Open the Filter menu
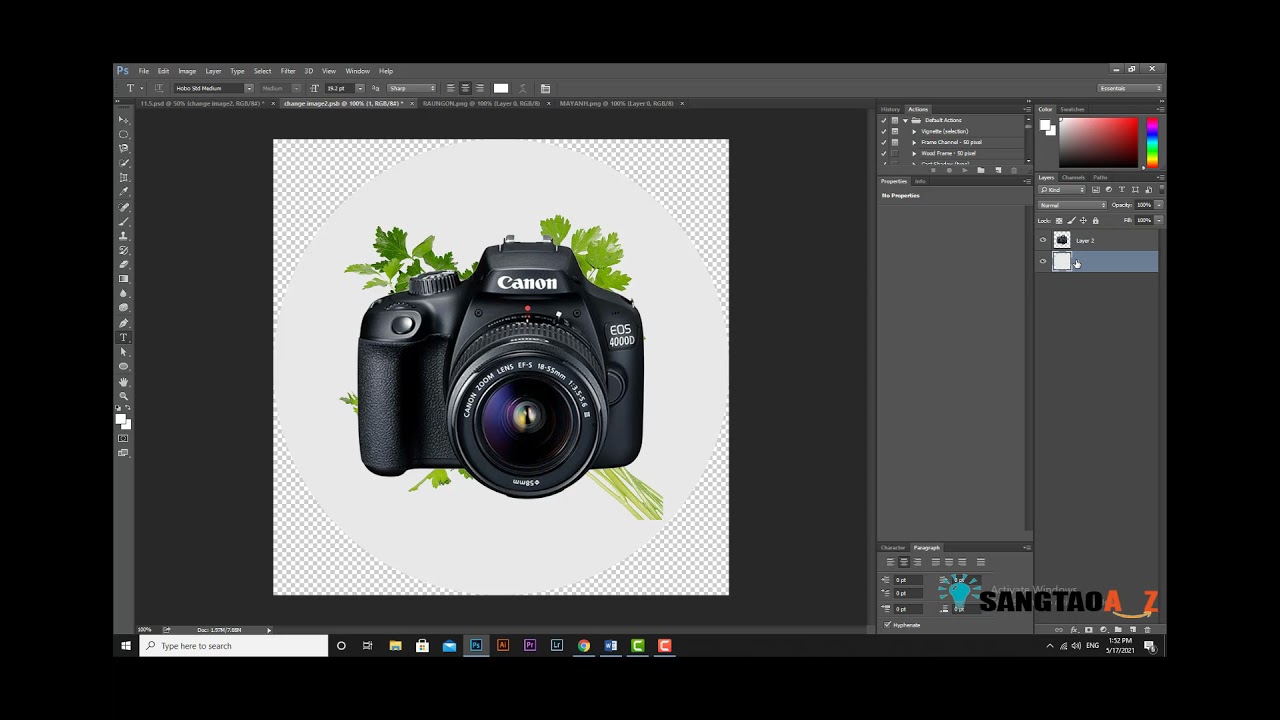 [x=288, y=71]
